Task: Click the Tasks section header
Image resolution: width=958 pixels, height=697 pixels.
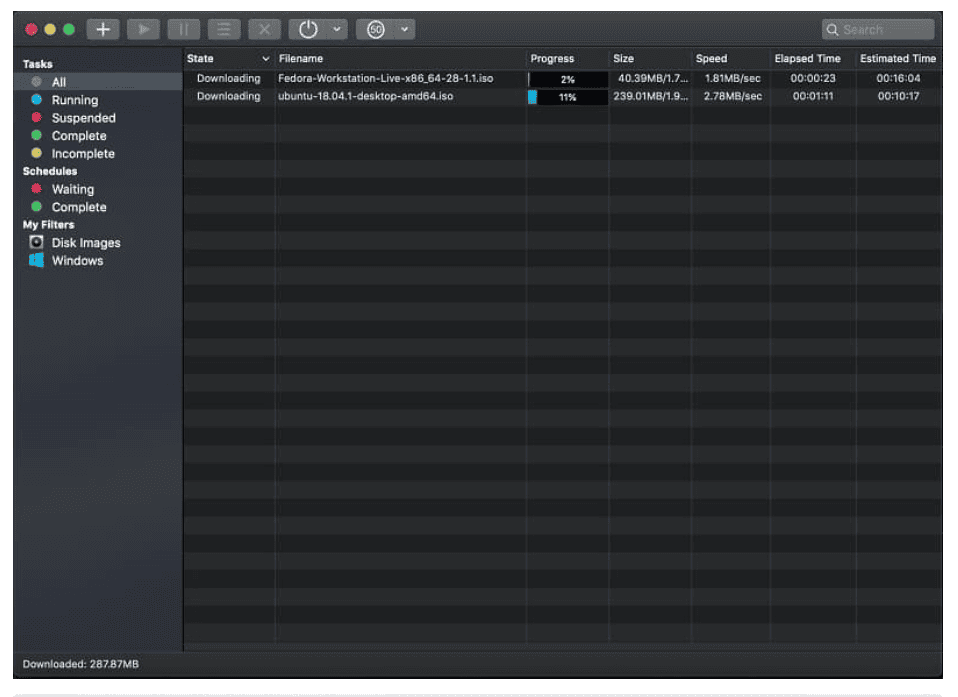Action: point(38,64)
